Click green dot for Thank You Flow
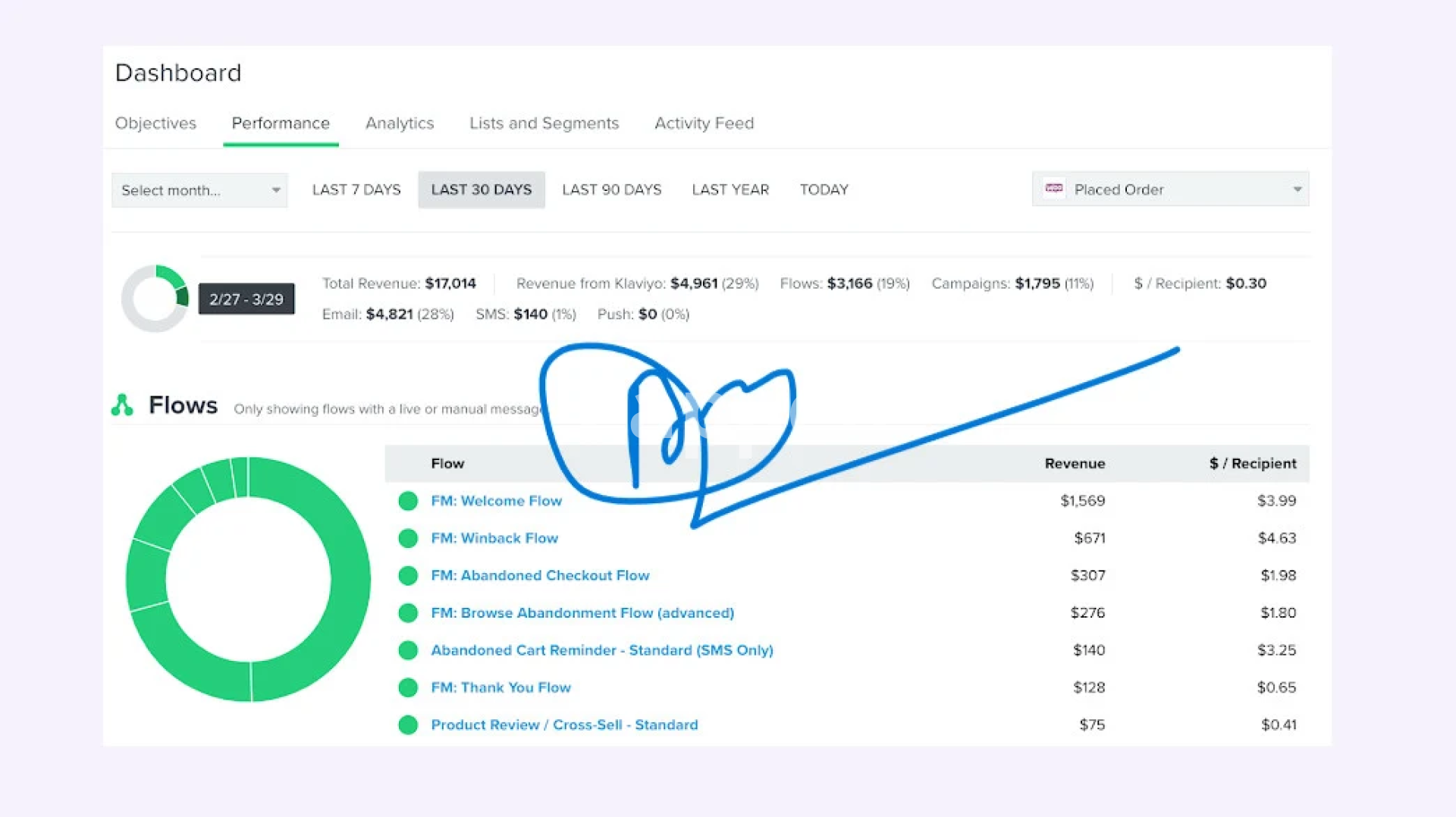This screenshot has width=1456, height=817. coord(408,687)
